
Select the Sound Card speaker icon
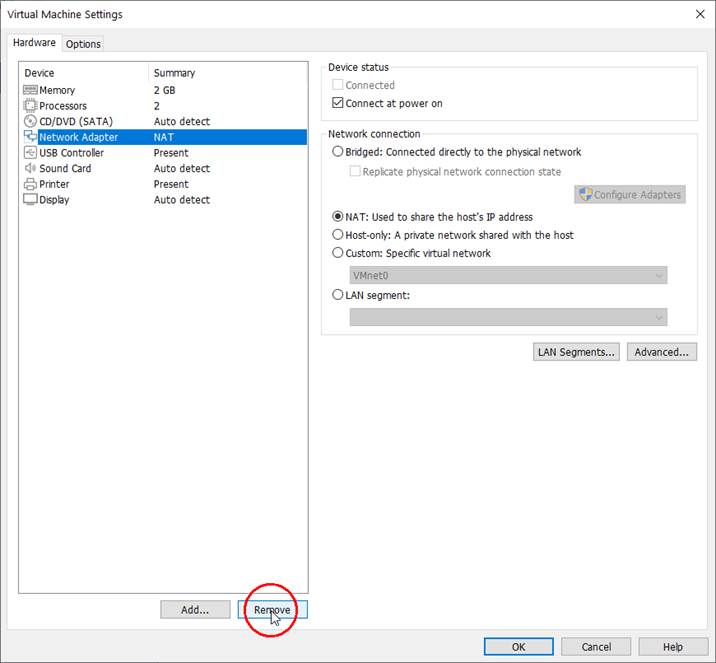[x=30, y=168]
